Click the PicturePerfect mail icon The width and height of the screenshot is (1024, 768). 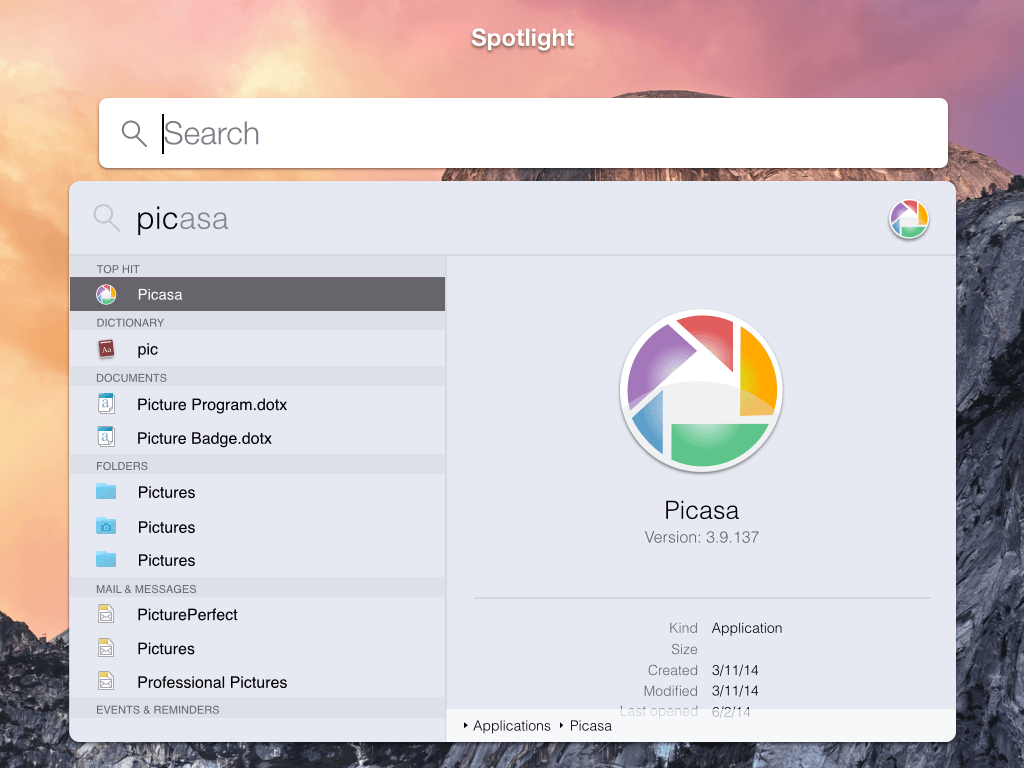click(106, 614)
